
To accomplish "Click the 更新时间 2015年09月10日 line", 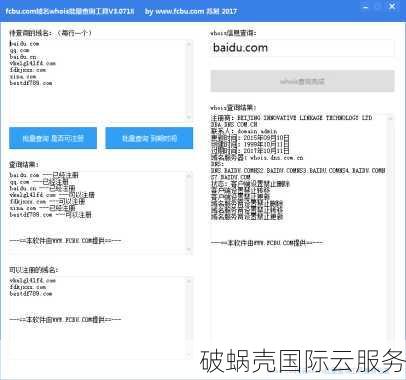I will click(250, 138).
